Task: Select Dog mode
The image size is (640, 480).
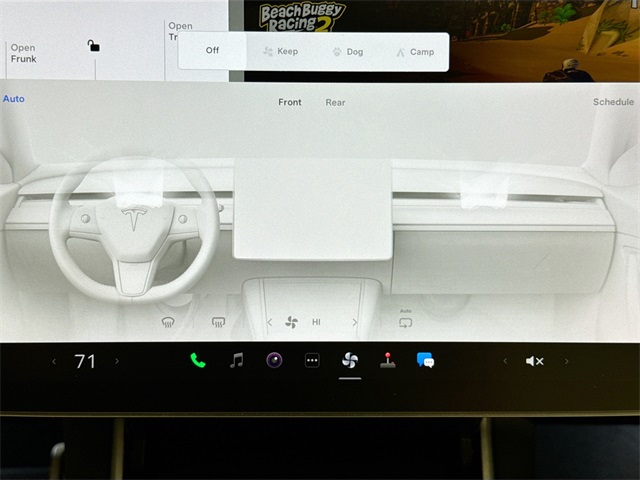Action: pyautogui.click(x=348, y=52)
